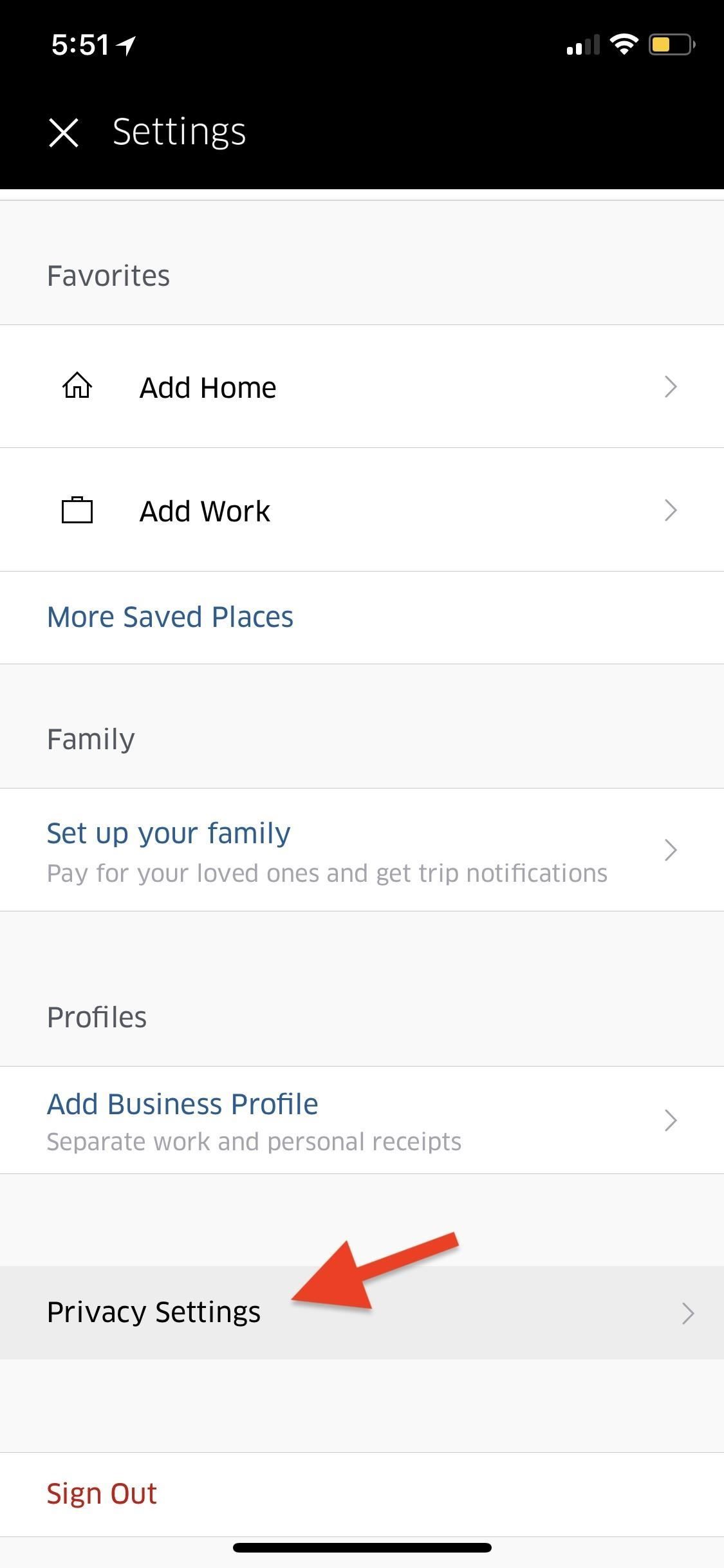Expand Add Work using its chevron
724x1568 pixels.
point(671,510)
